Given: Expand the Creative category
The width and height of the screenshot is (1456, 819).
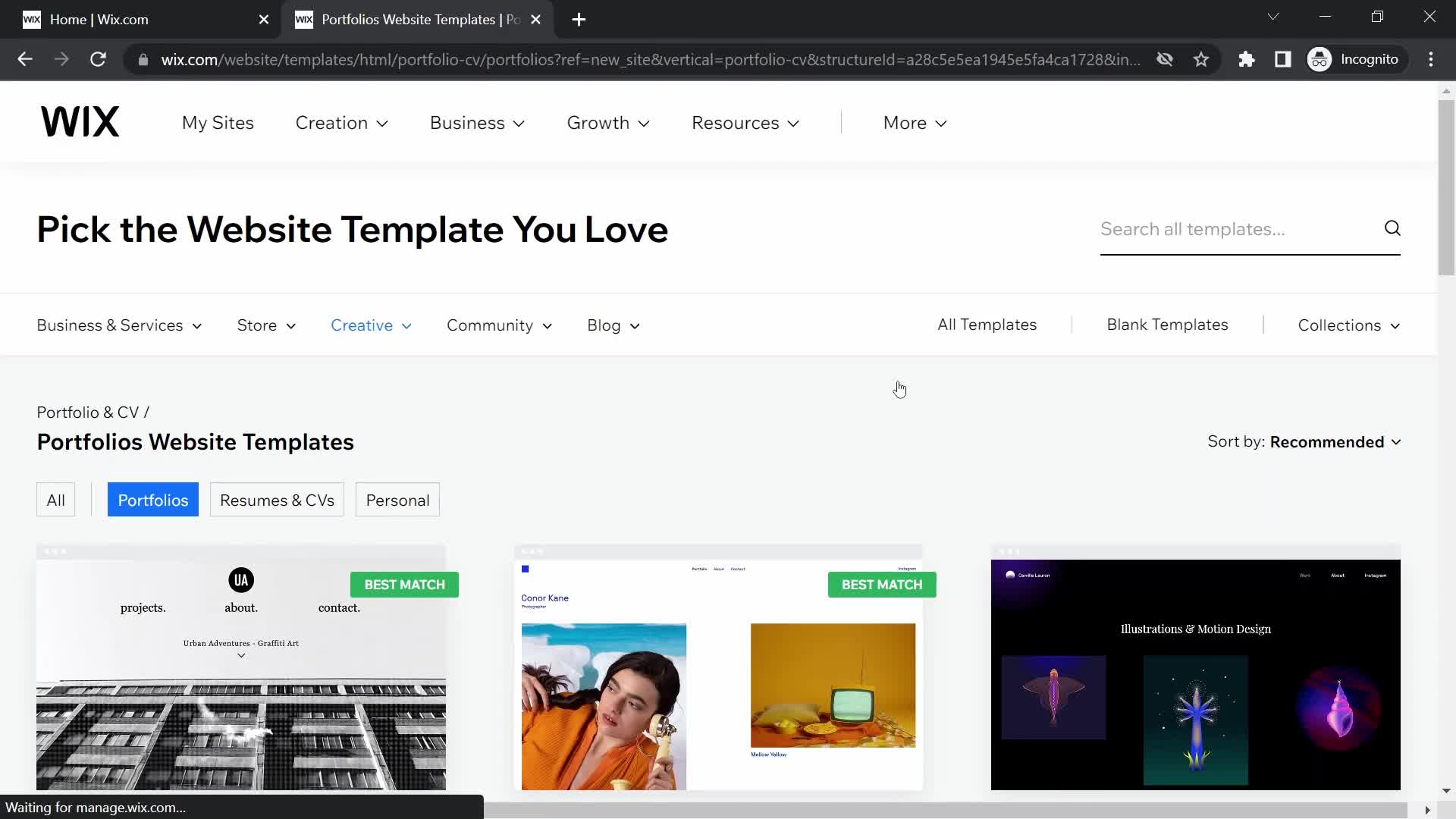Looking at the screenshot, I should pyautogui.click(x=371, y=325).
